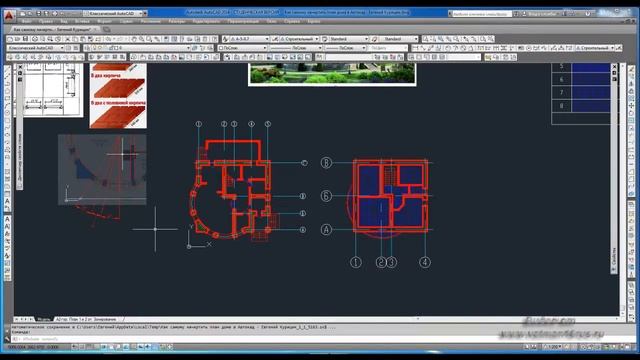Select the Pan hand tool
The width and height of the screenshot is (640, 360).
point(134,39)
